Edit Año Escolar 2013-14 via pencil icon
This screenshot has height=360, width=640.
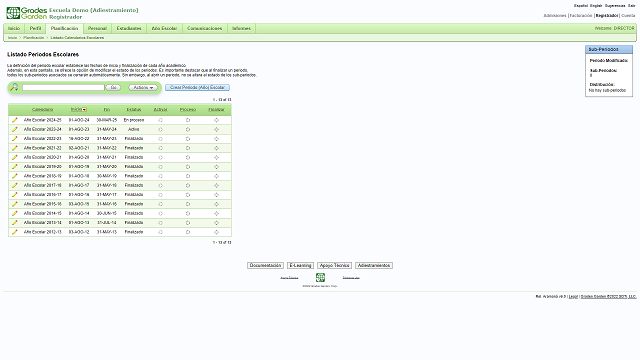[x=15, y=222]
